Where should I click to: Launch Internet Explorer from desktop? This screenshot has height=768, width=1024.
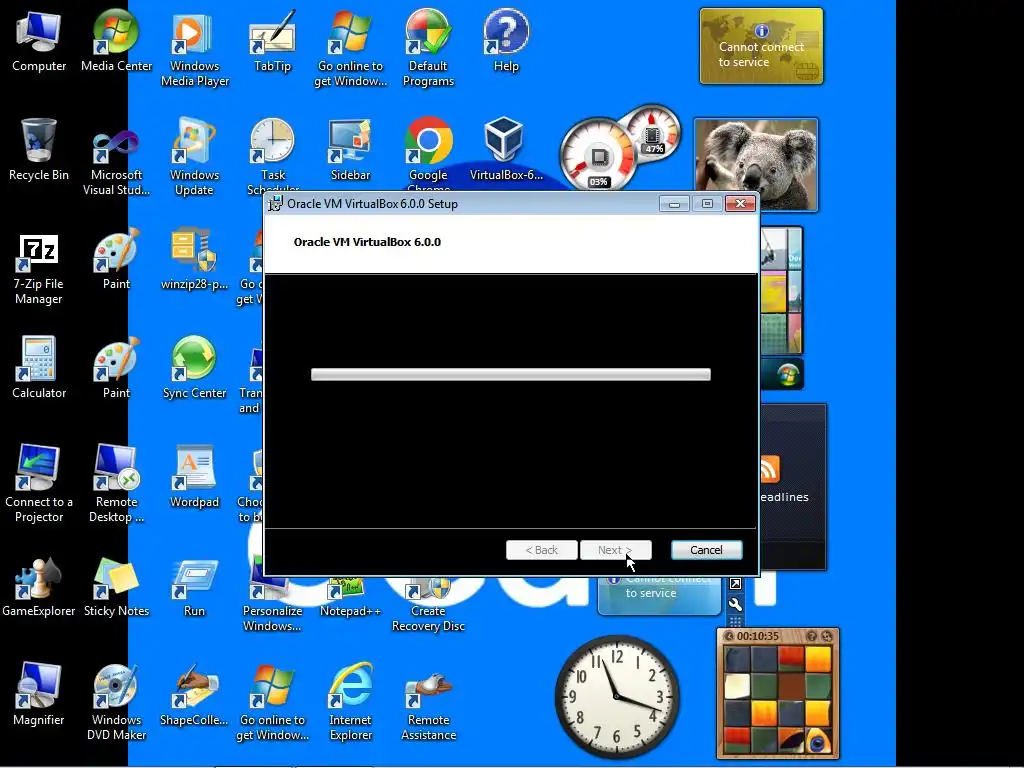point(350,703)
